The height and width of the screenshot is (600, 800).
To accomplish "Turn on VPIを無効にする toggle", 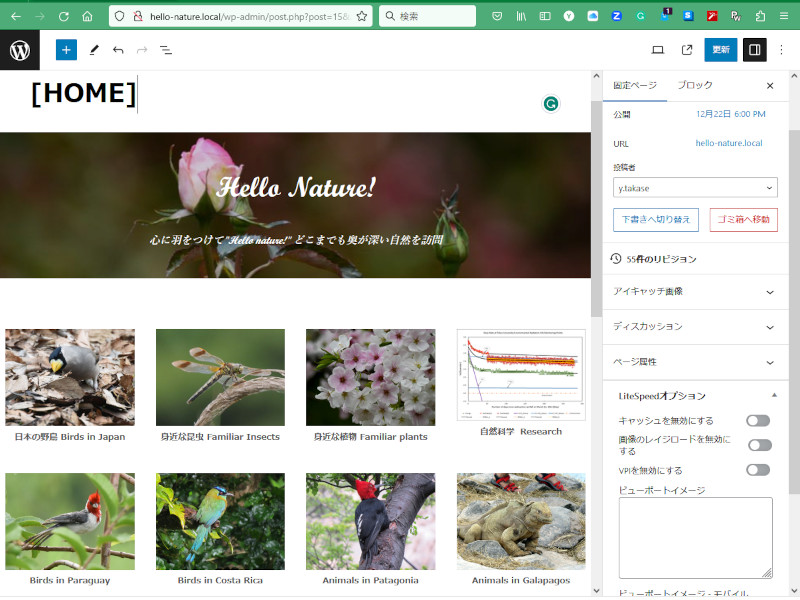I will (758, 470).
